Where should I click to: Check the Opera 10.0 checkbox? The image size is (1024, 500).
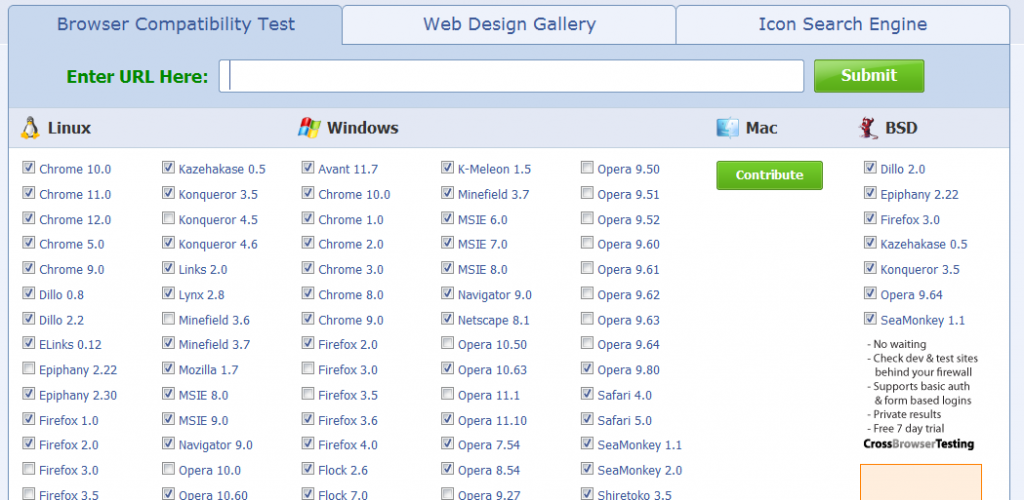point(168,469)
